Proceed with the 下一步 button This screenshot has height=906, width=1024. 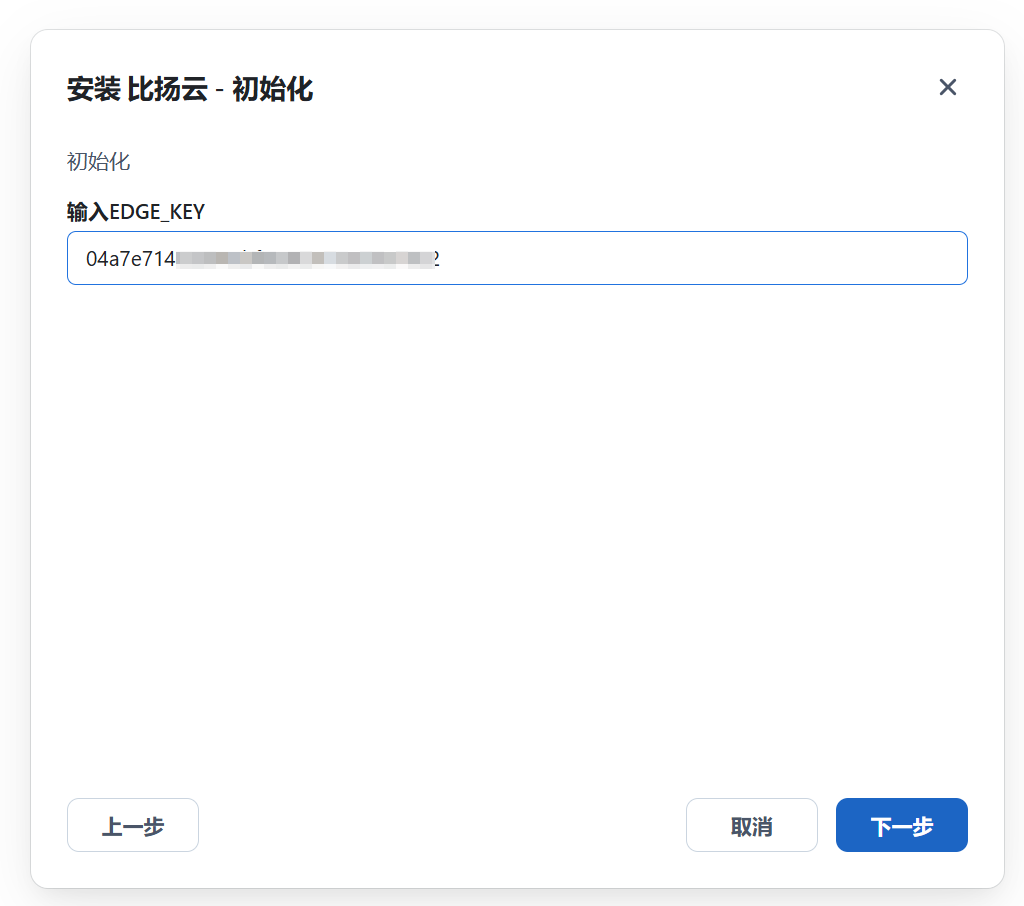(902, 825)
